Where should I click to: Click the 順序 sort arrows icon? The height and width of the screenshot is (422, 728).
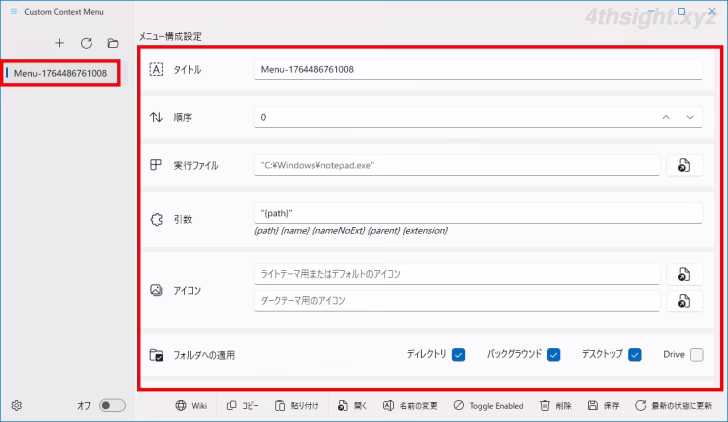[x=156, y=117]
